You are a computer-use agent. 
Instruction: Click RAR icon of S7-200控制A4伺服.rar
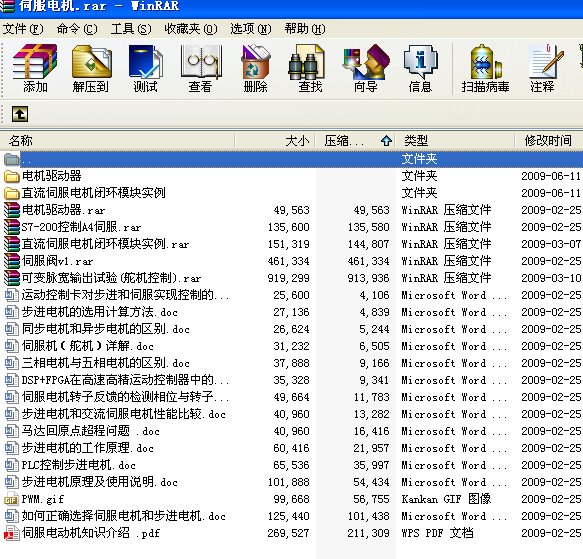click(x=12, y=227)
